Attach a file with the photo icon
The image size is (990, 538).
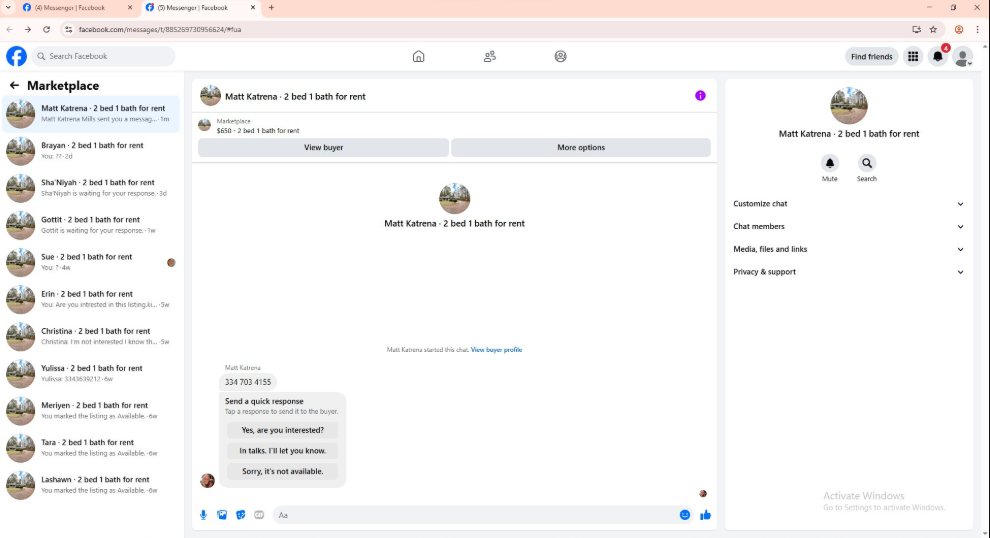pos(222,515)
